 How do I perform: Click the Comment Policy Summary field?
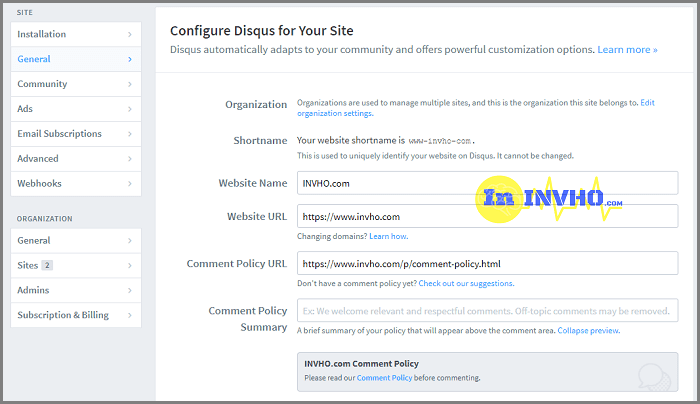tap(487, 310)
